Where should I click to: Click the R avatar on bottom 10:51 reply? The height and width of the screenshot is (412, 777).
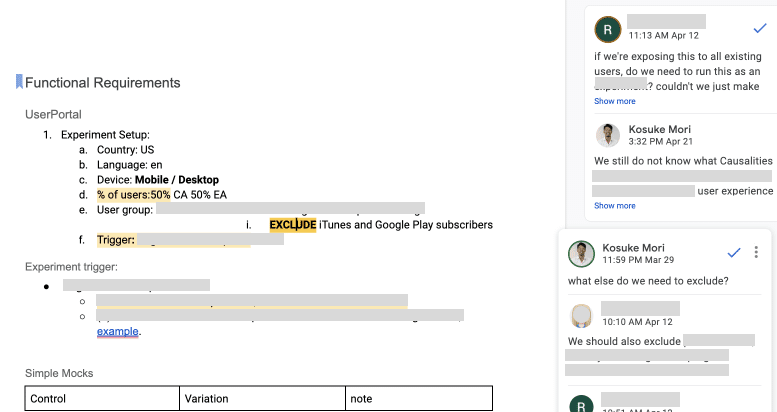point(581,405)
